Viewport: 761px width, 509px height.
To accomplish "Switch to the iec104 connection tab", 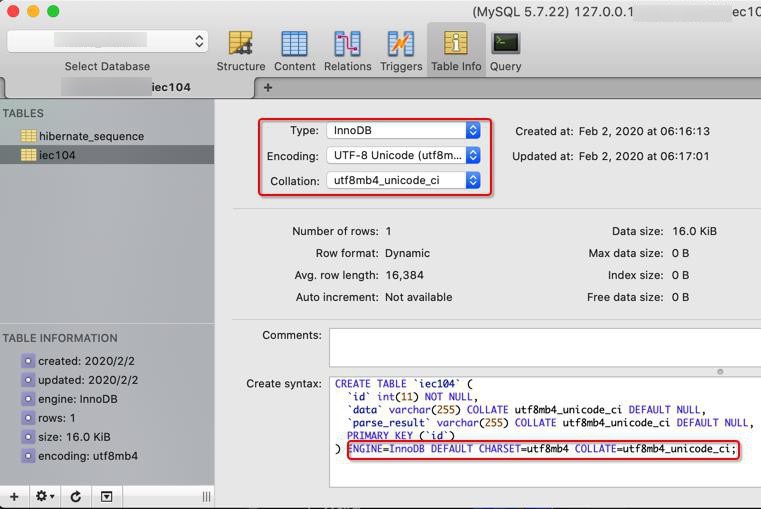I will (128, 87).
